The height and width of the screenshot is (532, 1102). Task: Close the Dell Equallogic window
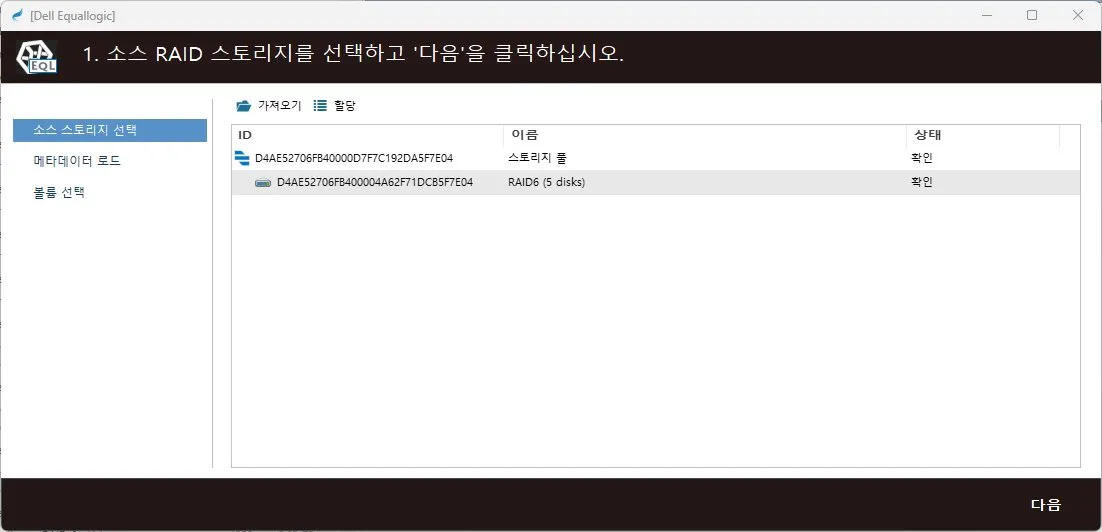pyautogui.click(x=1077, y=15)
